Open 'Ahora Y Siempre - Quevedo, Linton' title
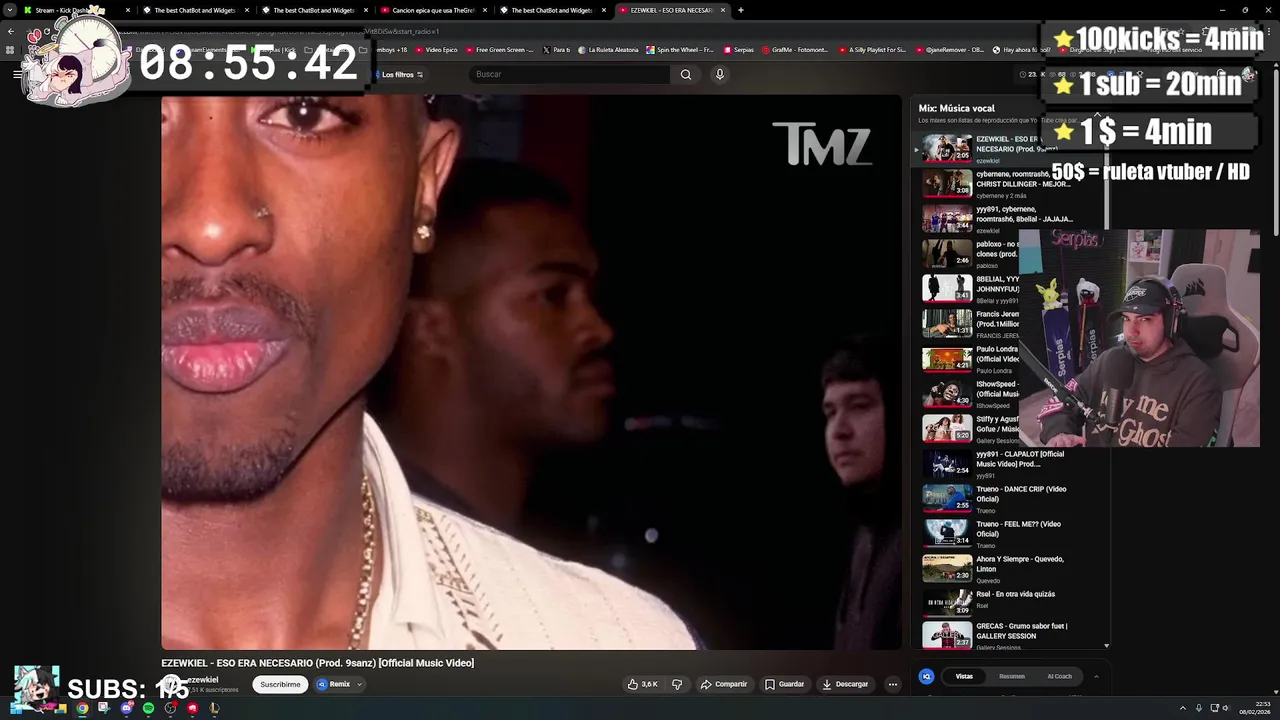Viewport: 1280px width, 720px height. (1020, 564)
